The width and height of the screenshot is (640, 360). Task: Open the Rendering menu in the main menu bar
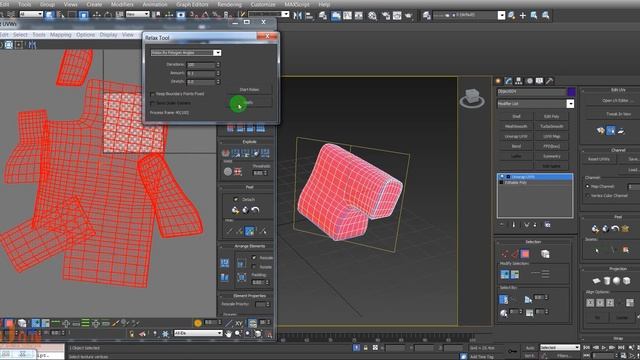coord(229,4)
